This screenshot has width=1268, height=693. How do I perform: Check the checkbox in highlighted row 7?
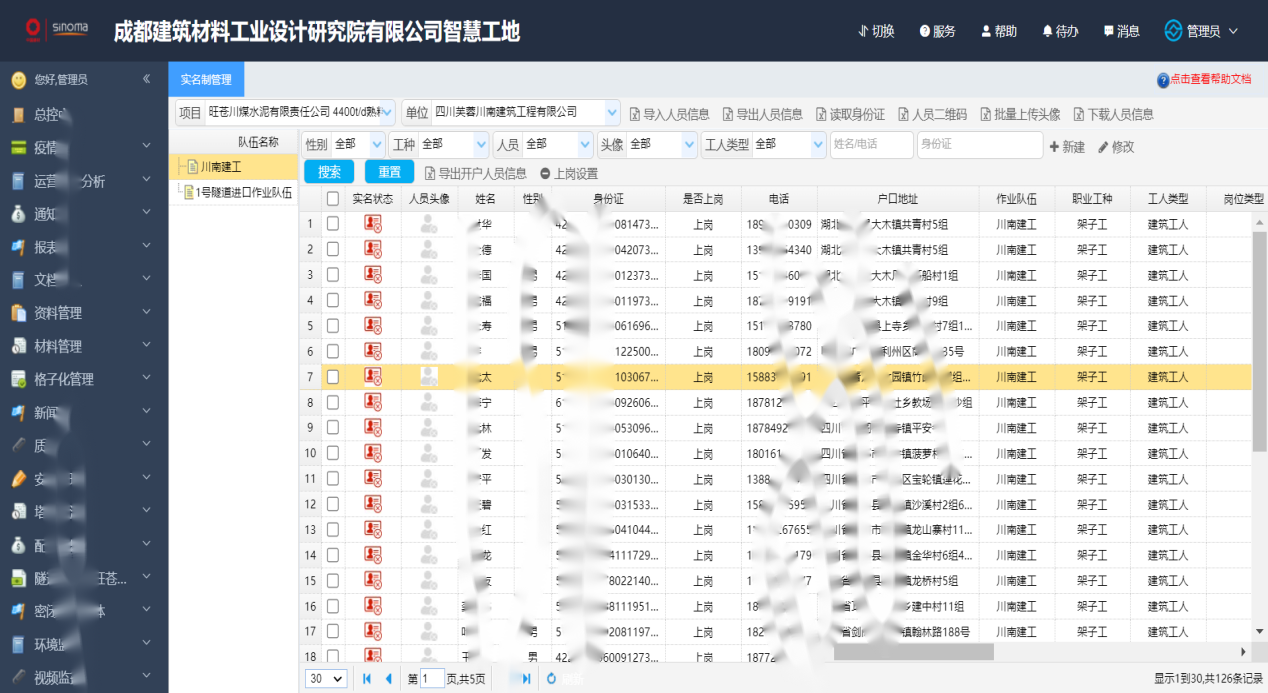(333, 377)
